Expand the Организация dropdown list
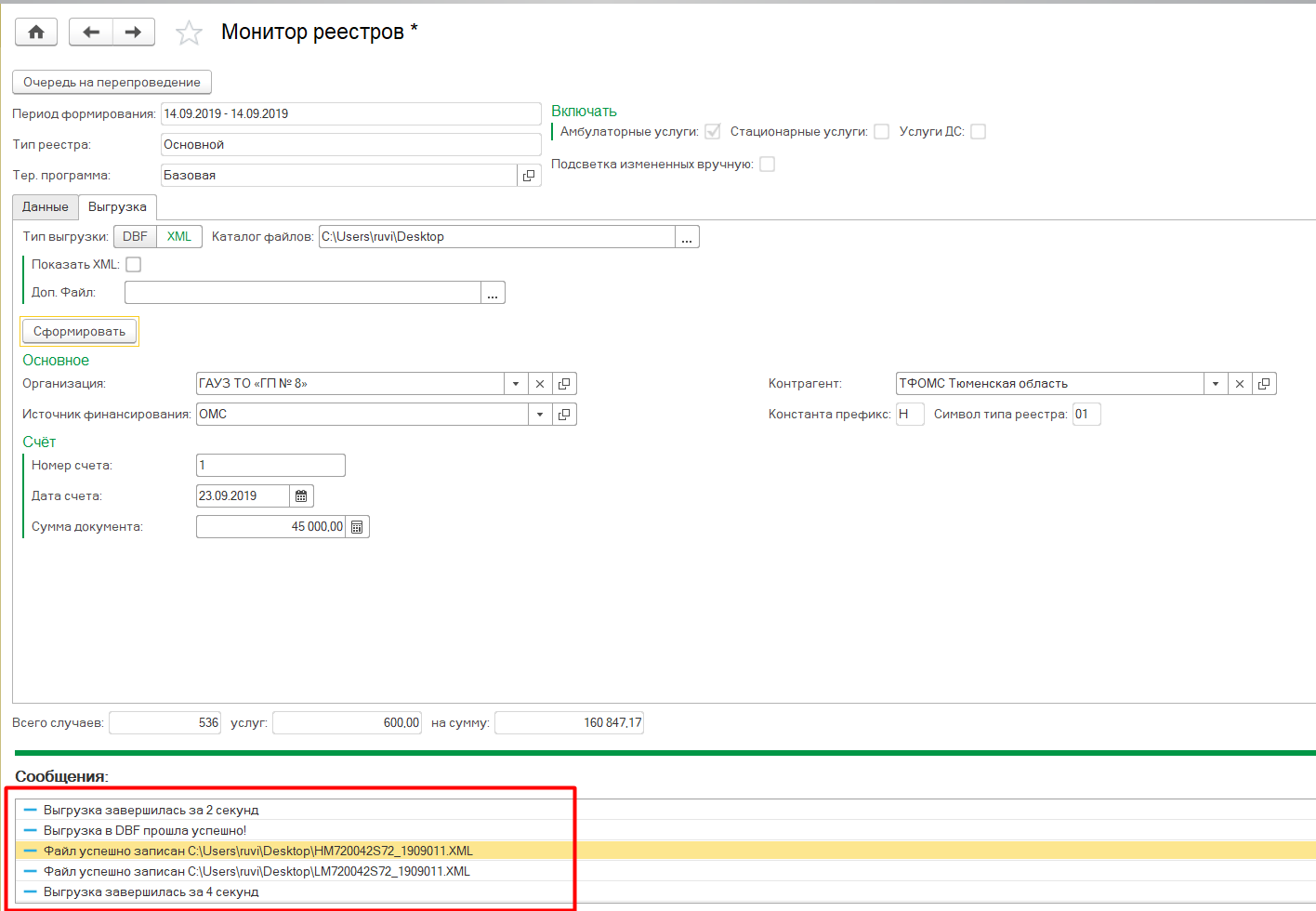1316x911 pixels. tap(516, 384)
